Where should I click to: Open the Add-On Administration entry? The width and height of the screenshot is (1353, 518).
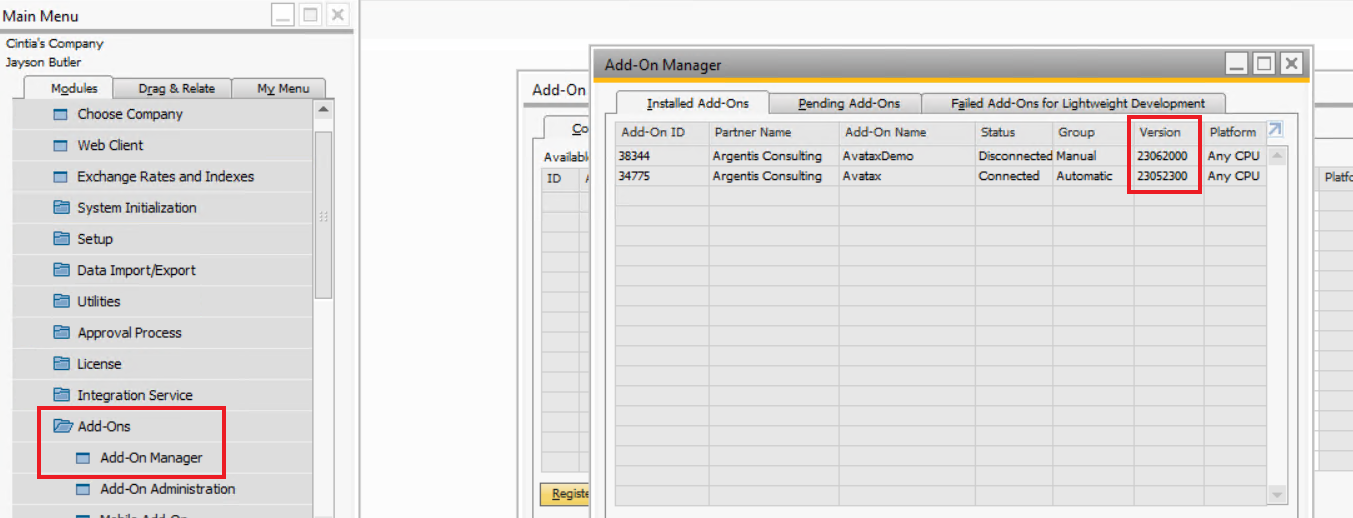pyautogui.click(x=167, y=489)
